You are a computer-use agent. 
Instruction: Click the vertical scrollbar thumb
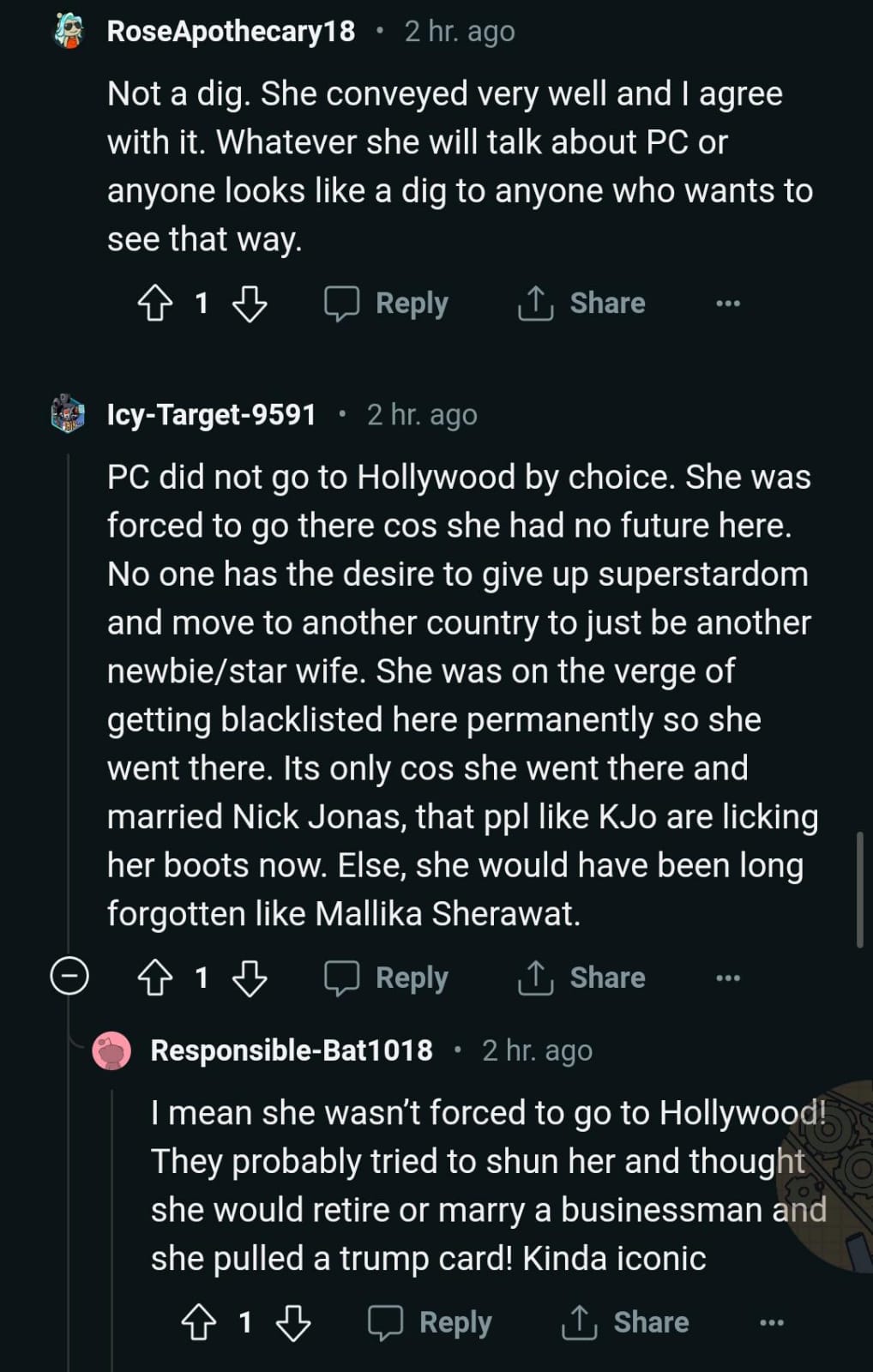(x=860, y=889)
